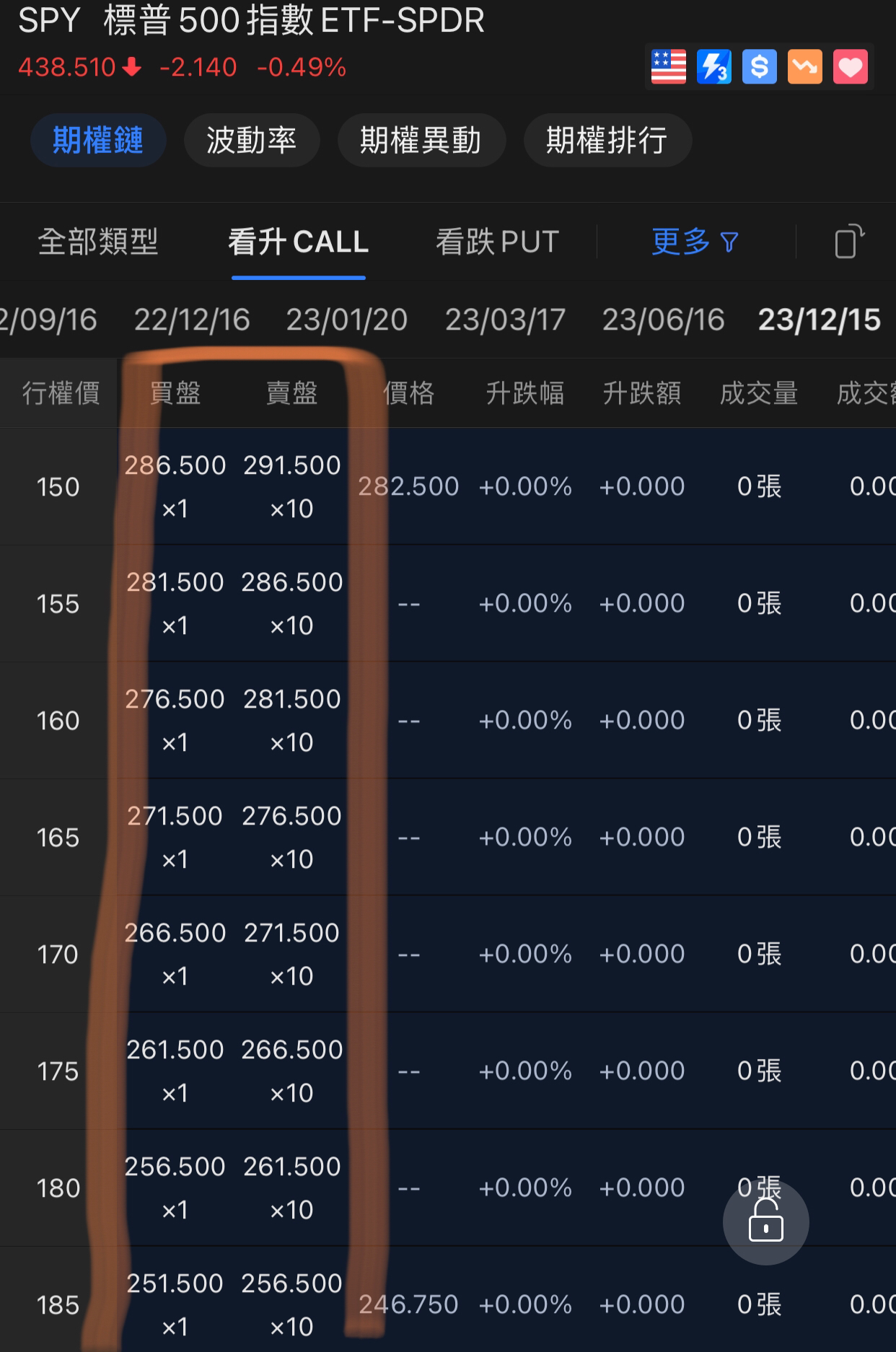Choose the 22/12/16 expiry date
The width and height of the screenshot is (896, 1352).
coord(192,320)
